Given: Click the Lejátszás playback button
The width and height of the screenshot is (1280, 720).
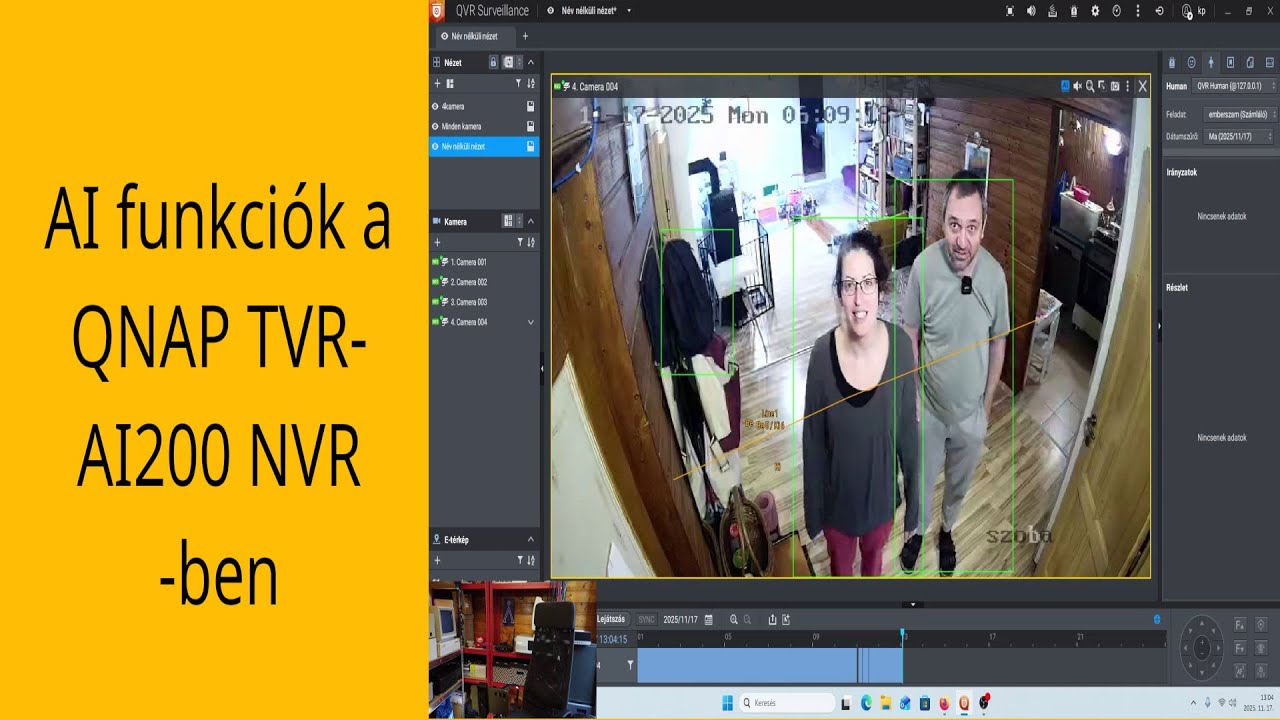Looking at the screenshot, I should (x=611, y=619).
